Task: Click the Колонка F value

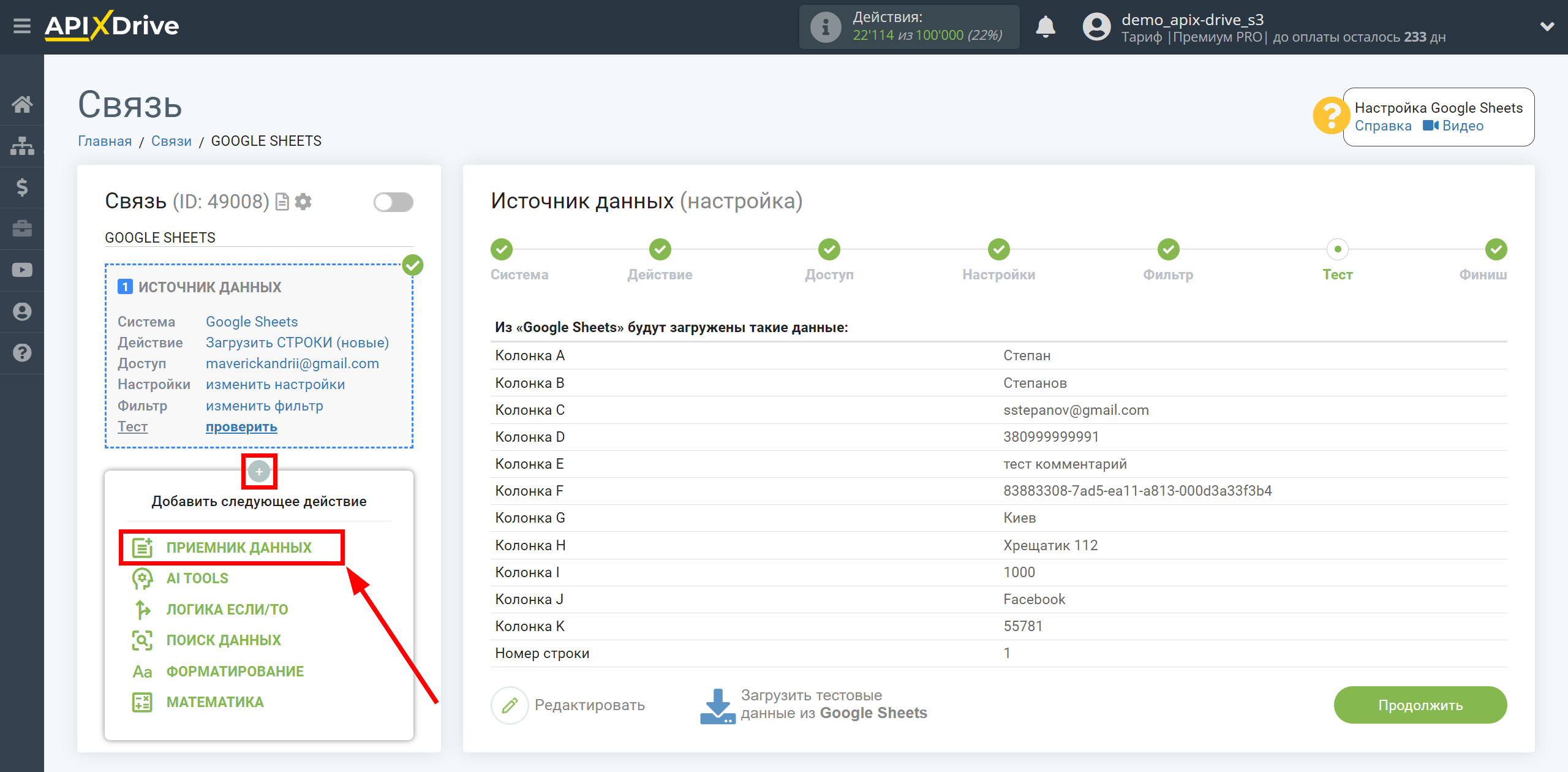Action: click(1137, 491)
